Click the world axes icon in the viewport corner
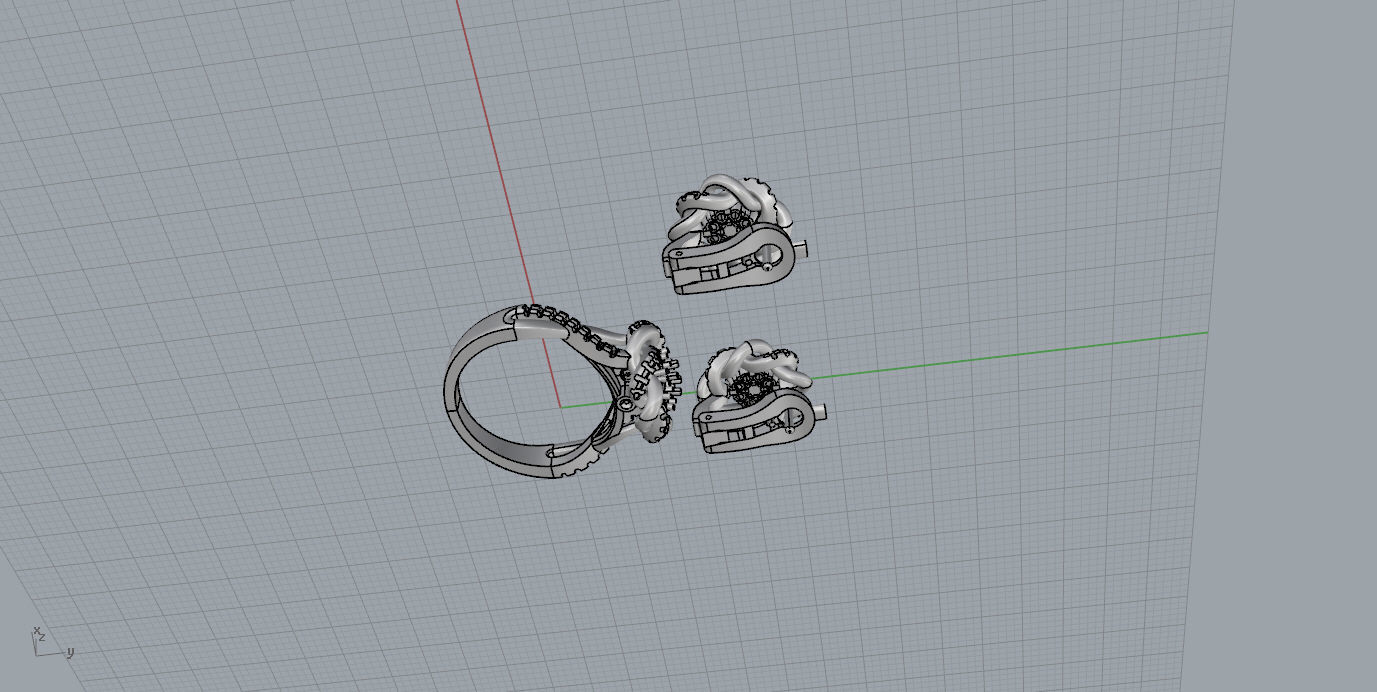The height and width of the screenshot is (692, 1377). (x=52, y=642)
